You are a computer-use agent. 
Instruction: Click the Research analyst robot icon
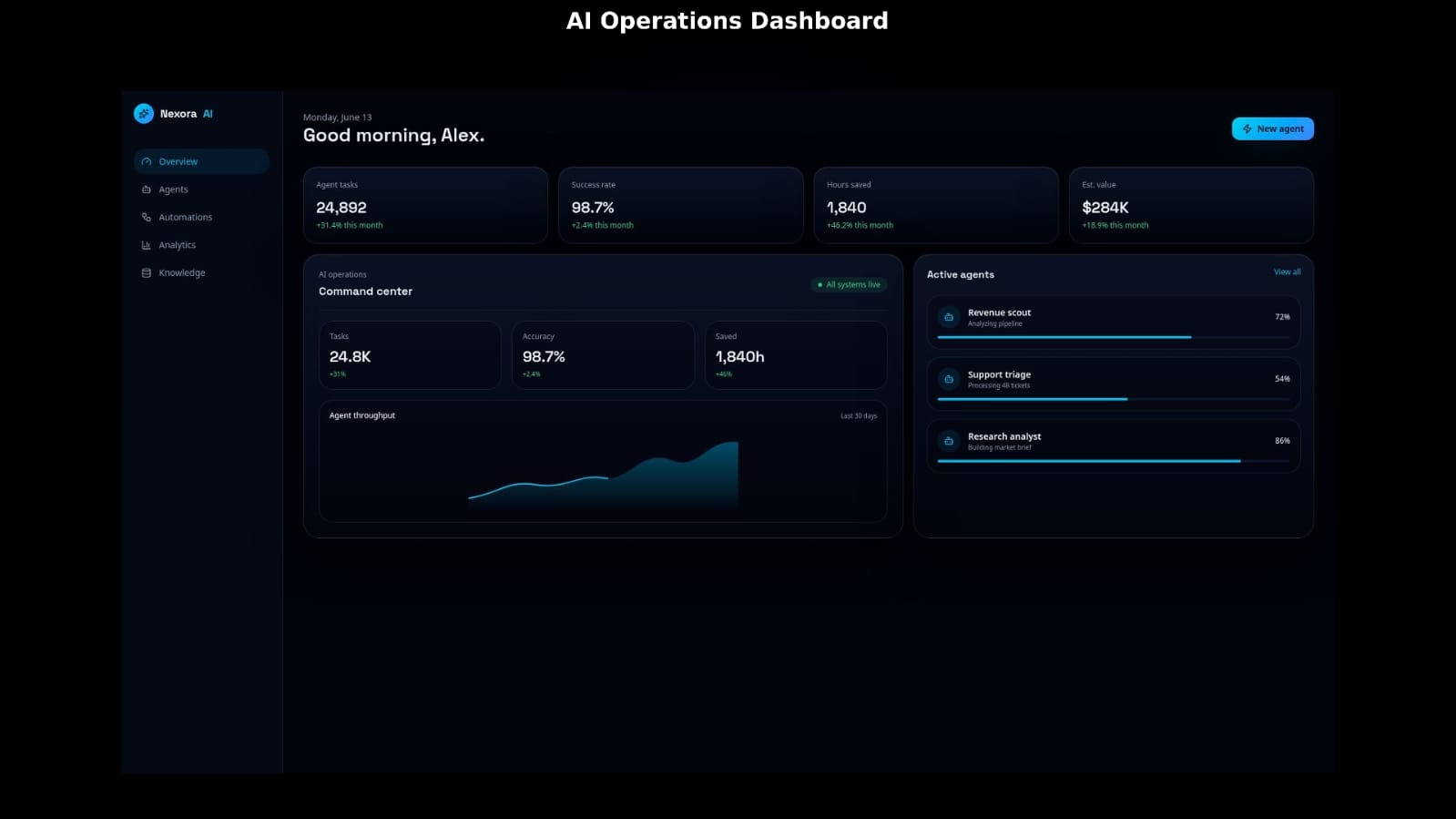(x=949, y=441)
